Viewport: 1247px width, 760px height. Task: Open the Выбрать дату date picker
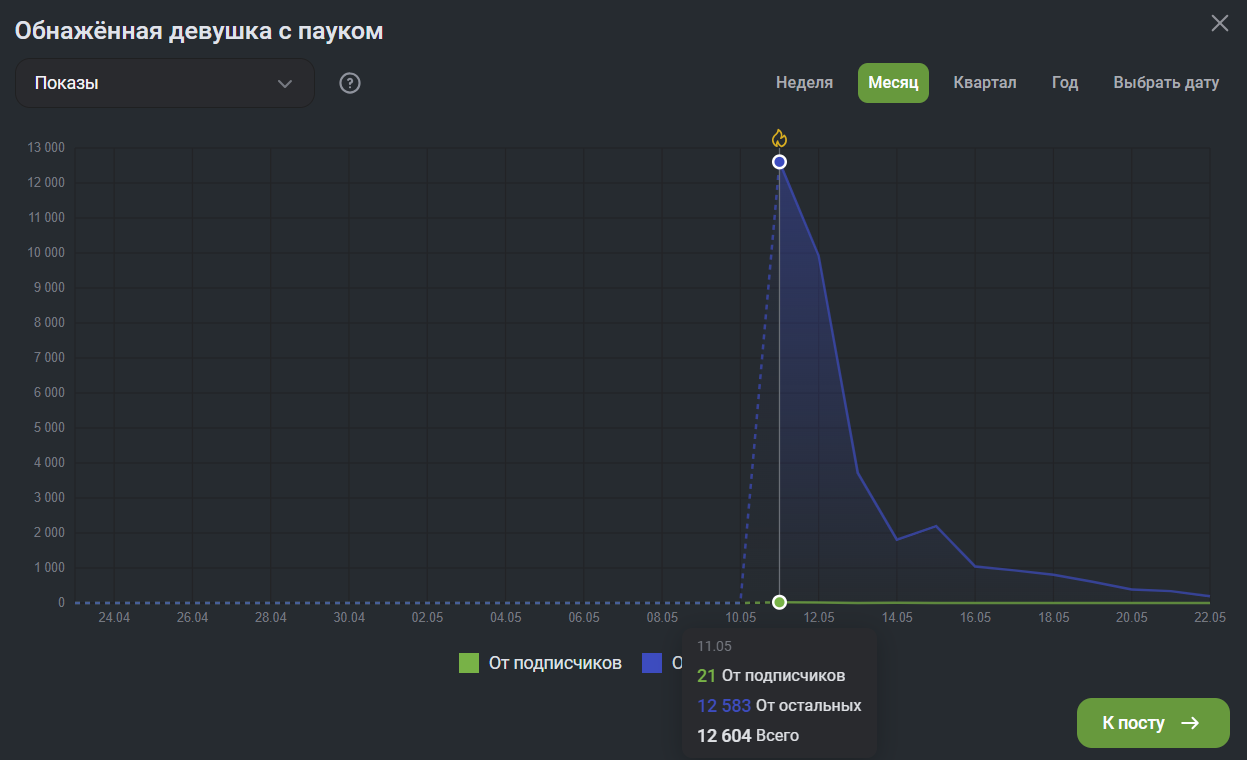[x=1166, y=83]
